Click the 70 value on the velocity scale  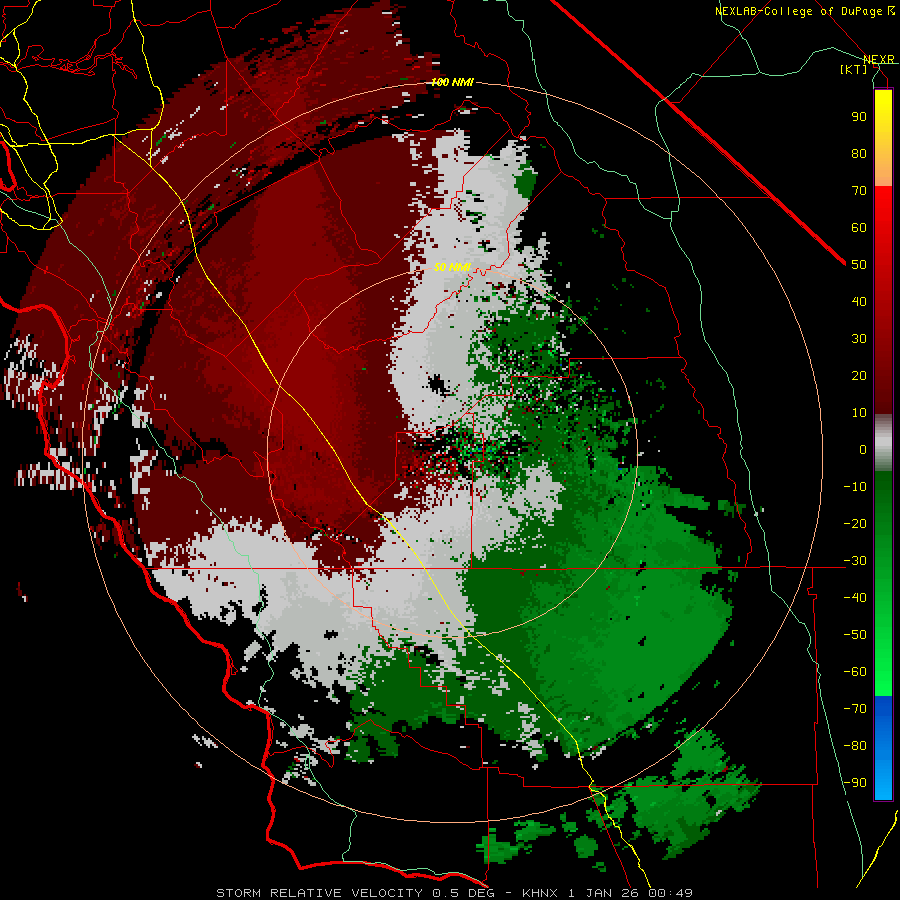pyautogui.click(x=859, y=191)
